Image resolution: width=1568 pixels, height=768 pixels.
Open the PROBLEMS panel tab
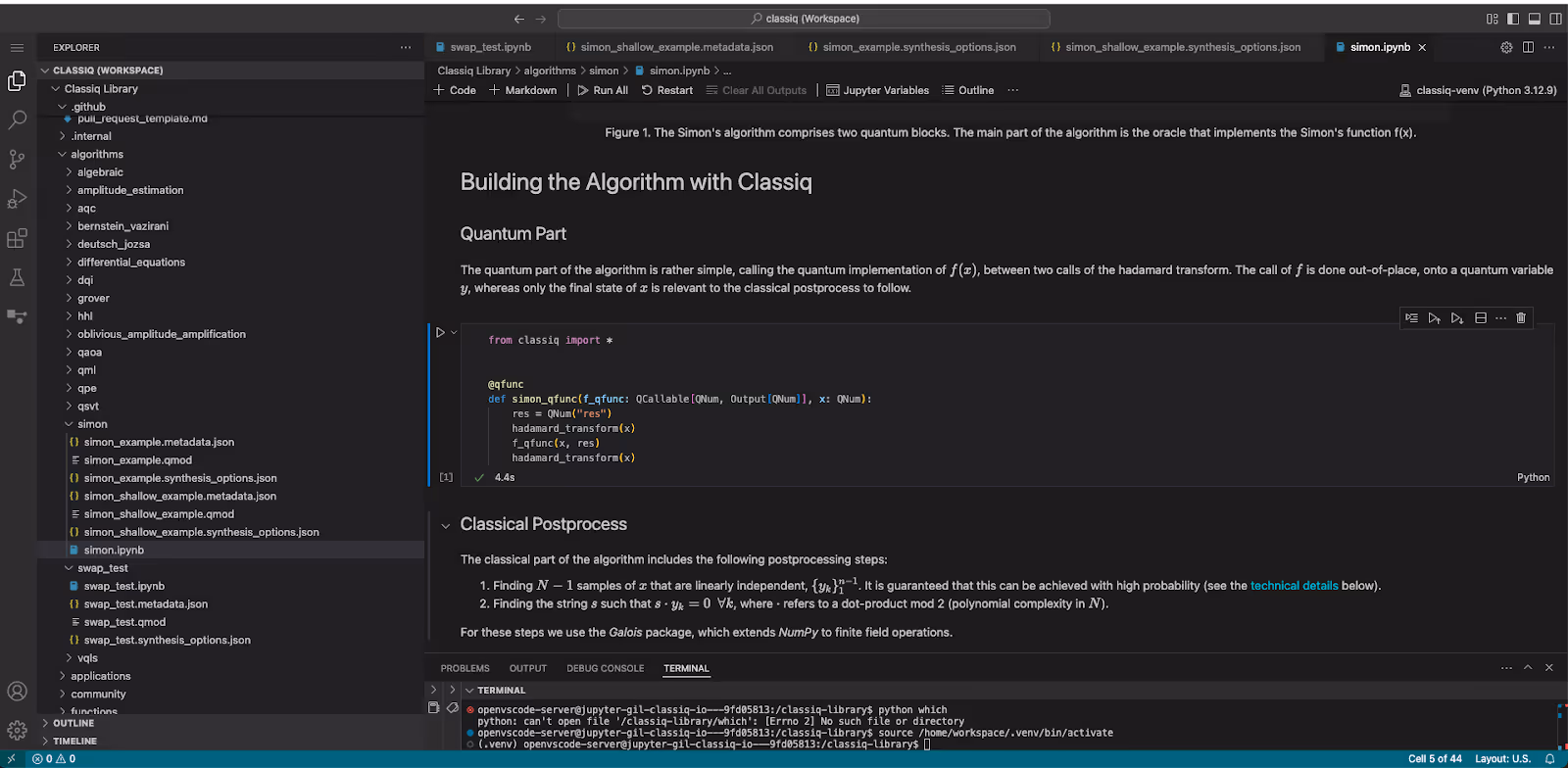coord(465,668)
